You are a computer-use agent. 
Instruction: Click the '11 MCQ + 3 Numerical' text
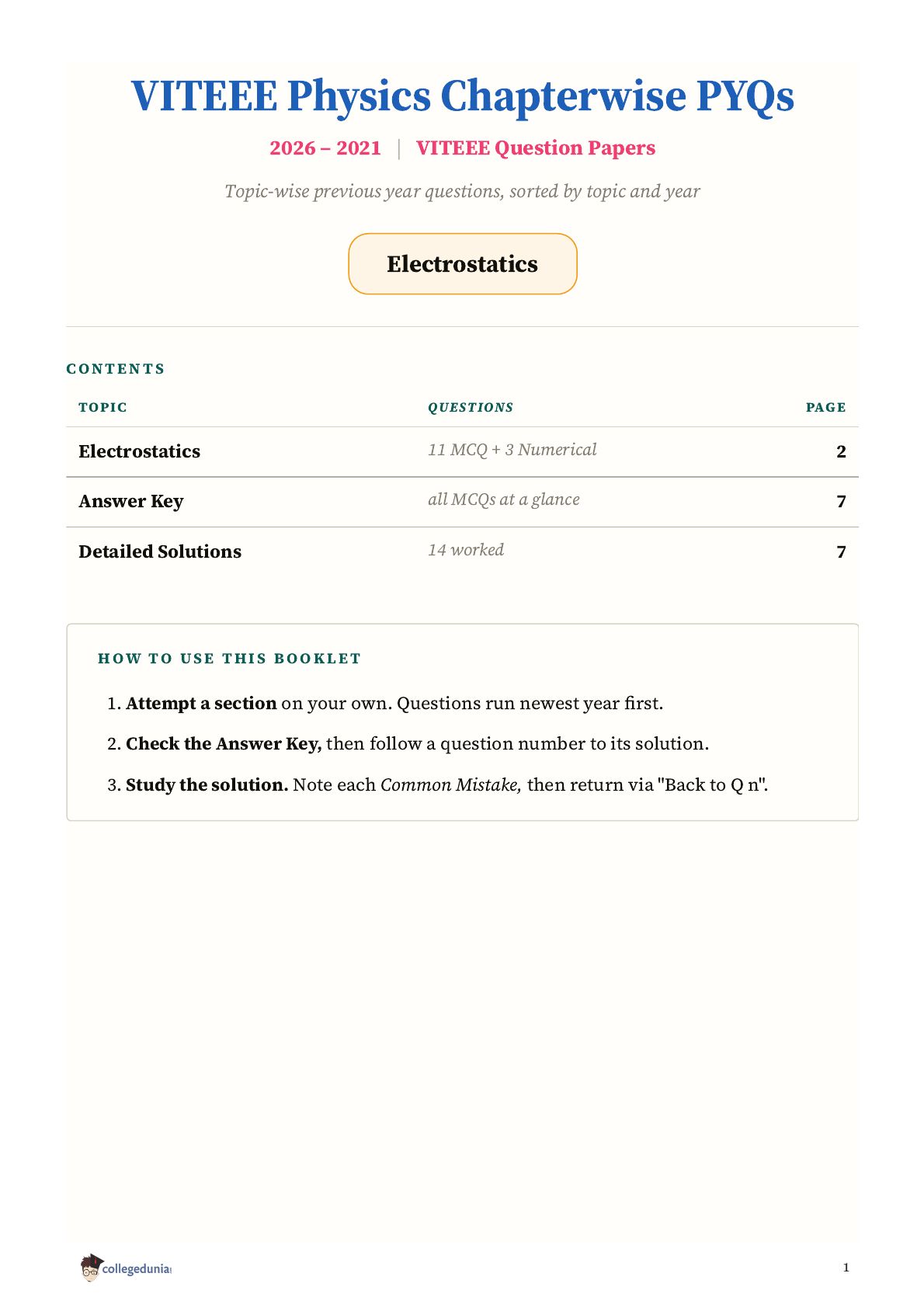512,450
